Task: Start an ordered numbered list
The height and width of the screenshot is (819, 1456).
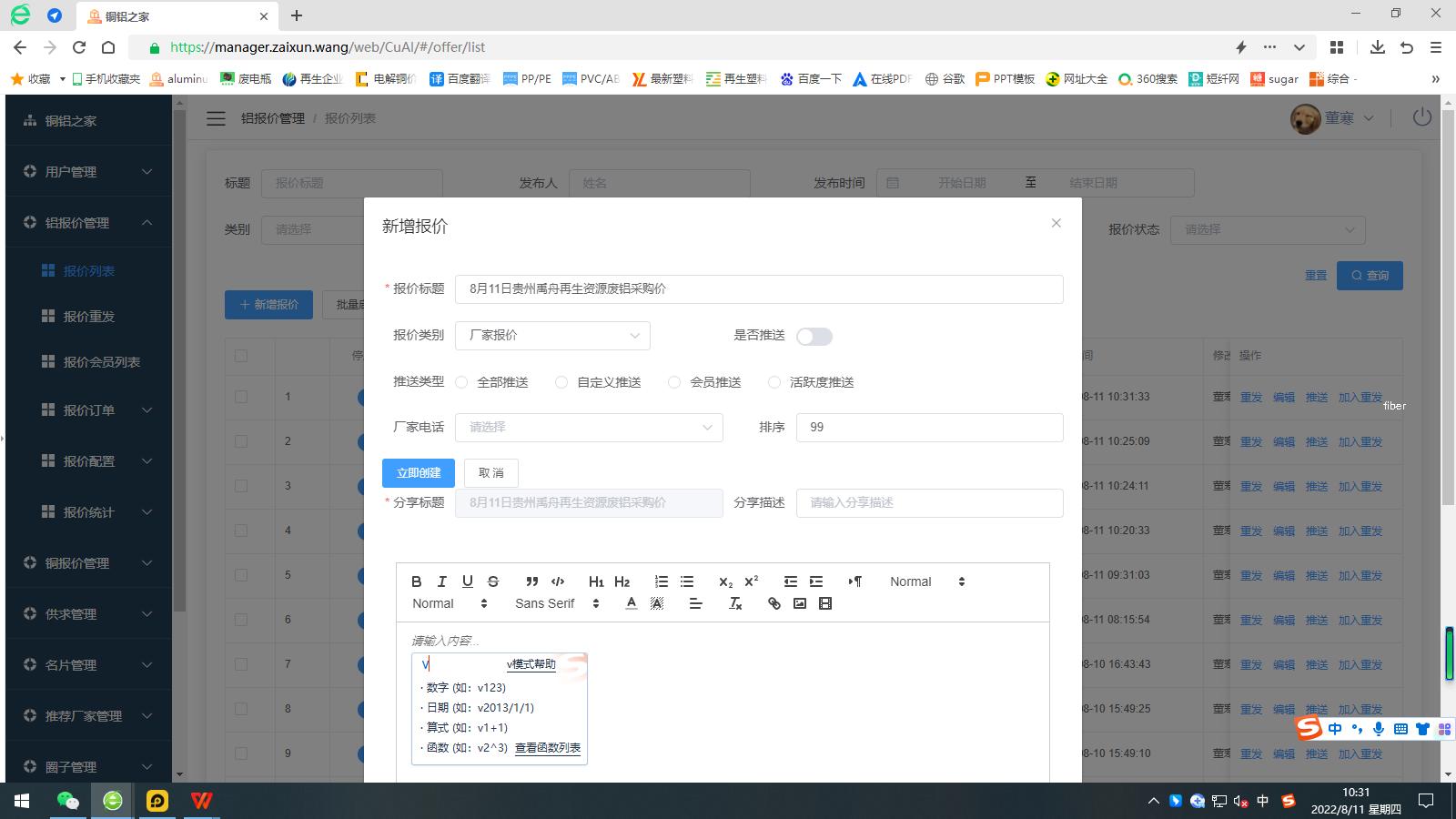Action: (662, 581)
